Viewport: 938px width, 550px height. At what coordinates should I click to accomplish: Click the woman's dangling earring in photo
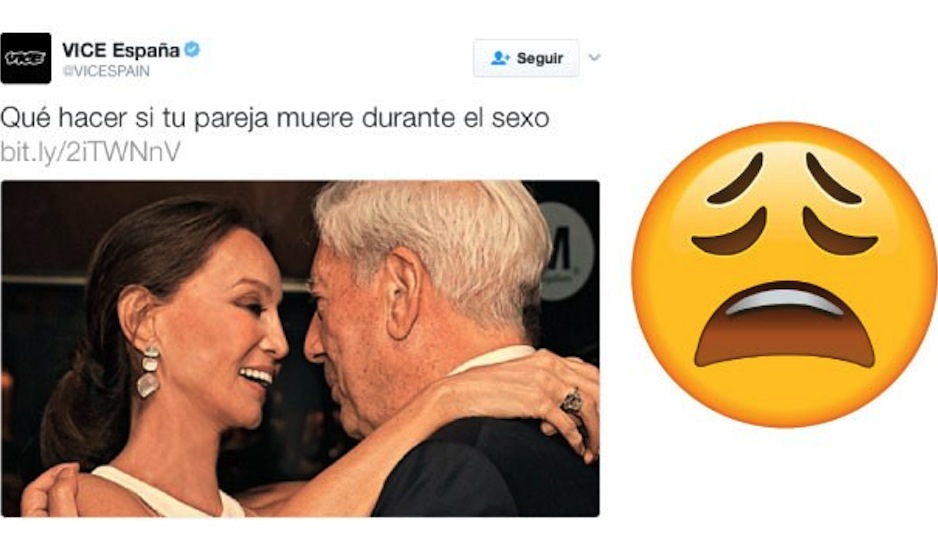149,371
